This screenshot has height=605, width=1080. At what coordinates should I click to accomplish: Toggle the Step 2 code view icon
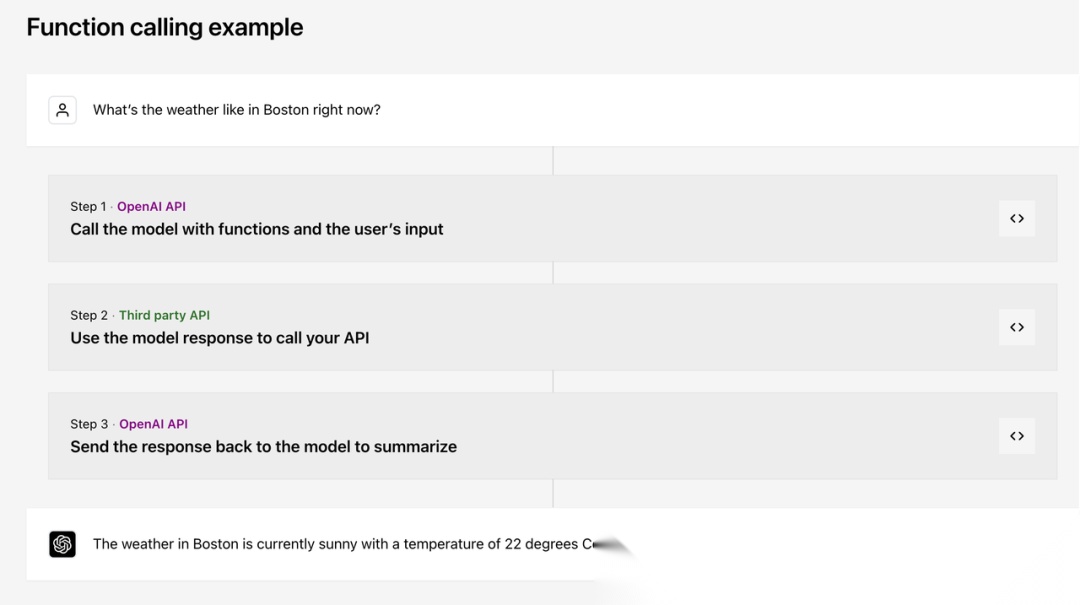[1016, 327]
